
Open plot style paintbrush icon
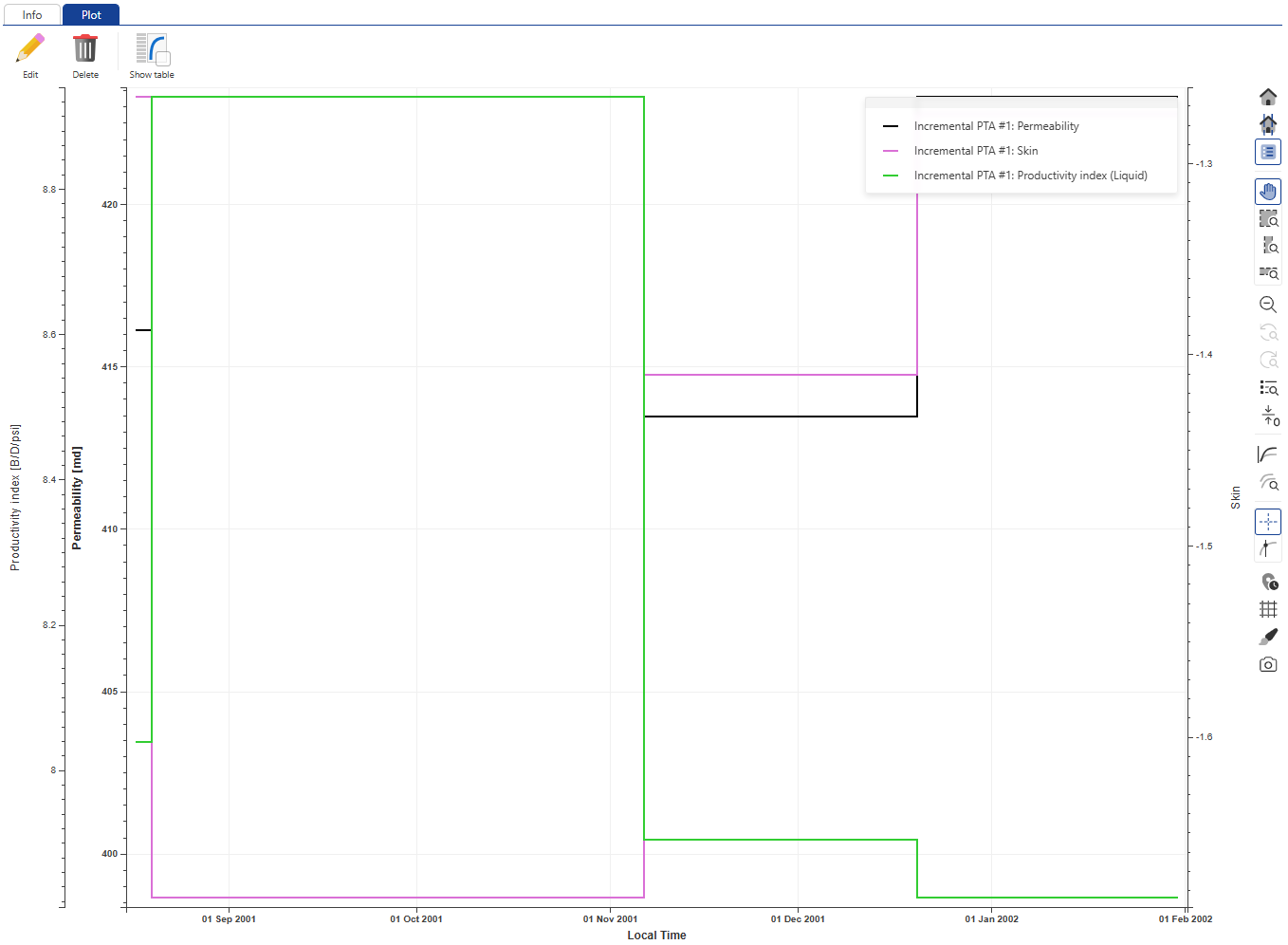(1268, 637)
